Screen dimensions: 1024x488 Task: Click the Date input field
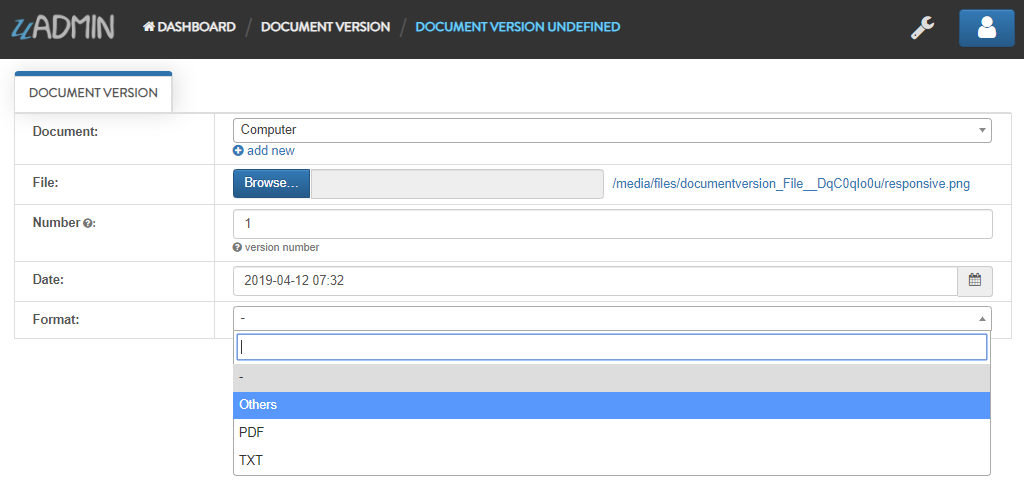(595, 281)
